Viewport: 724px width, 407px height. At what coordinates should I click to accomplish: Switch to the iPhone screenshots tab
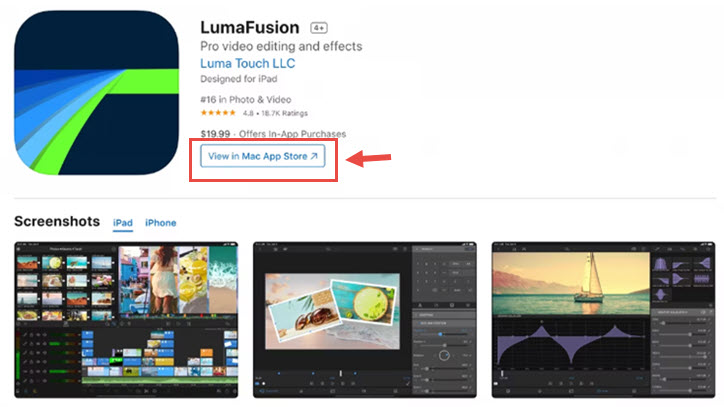(x=161, y=223)
